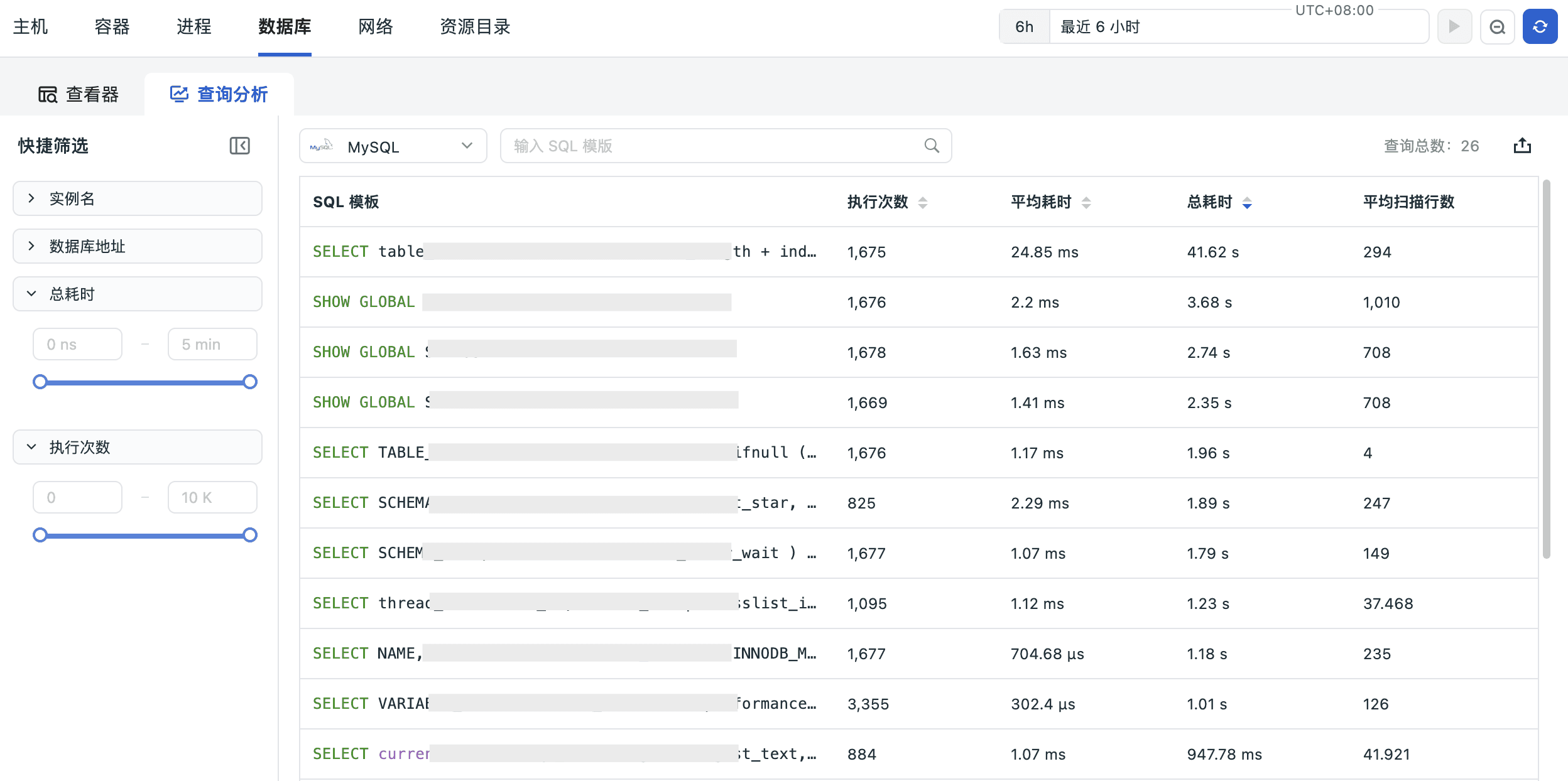The height and width of the screenshot is (781, 1568).
Task: Expand the 实例名 filter section
Action: (x=137, y=198)
